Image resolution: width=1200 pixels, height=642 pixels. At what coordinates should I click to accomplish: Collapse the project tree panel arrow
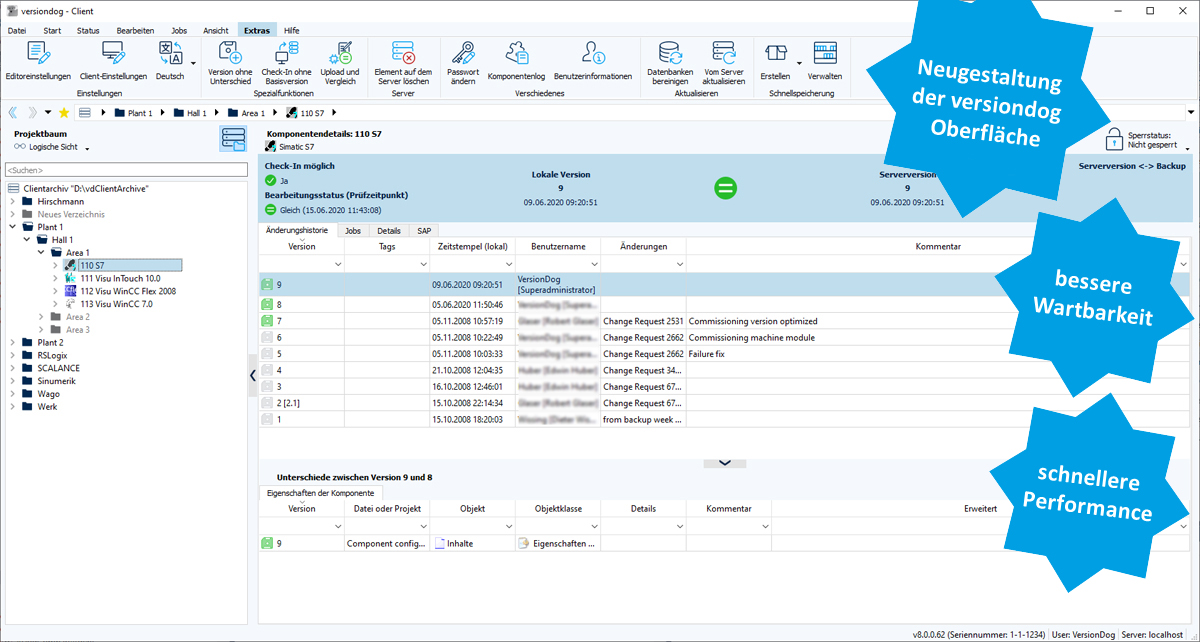pyautogui.click(x=253, y=375)
